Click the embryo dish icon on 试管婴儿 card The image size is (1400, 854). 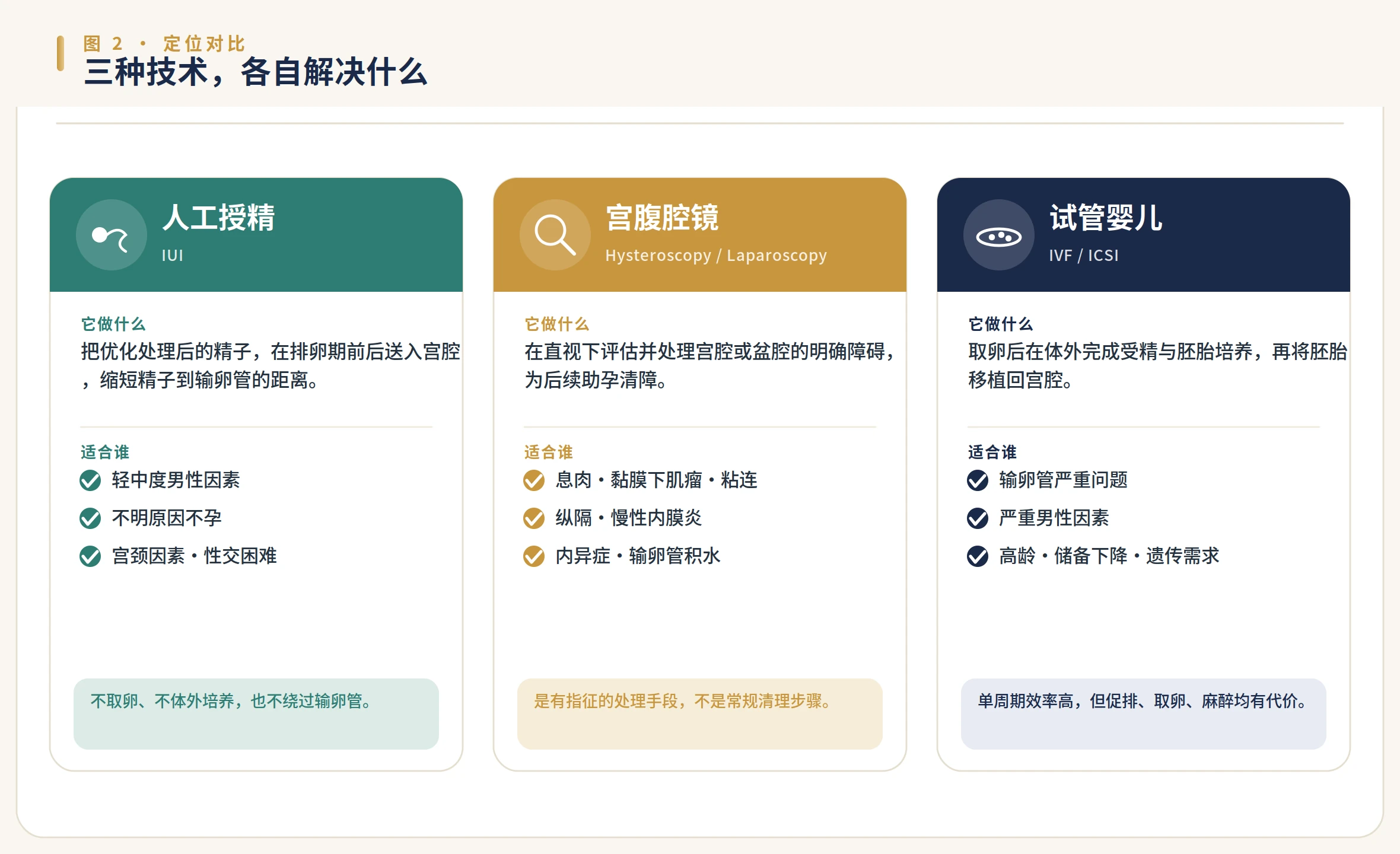(998, 235)
